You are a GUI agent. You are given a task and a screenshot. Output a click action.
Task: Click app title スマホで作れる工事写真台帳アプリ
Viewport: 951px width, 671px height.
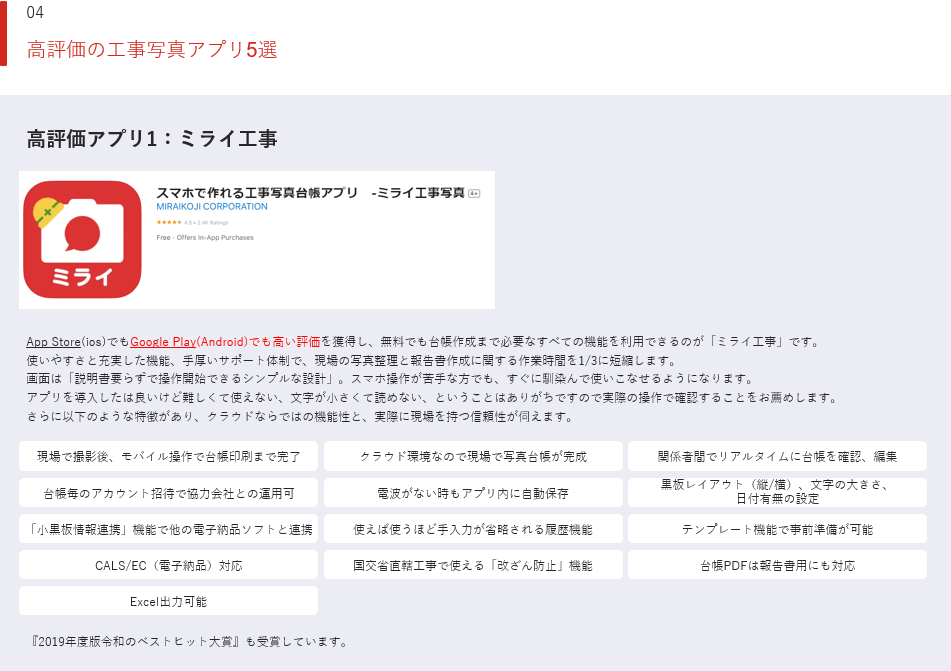click(257, 193)
